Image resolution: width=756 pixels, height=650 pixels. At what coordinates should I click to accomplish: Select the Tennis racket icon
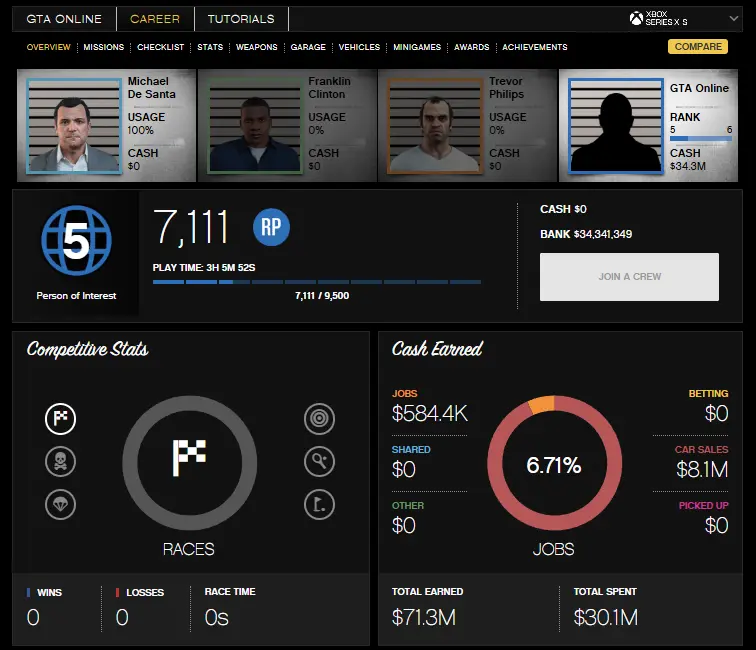[318, 461]
